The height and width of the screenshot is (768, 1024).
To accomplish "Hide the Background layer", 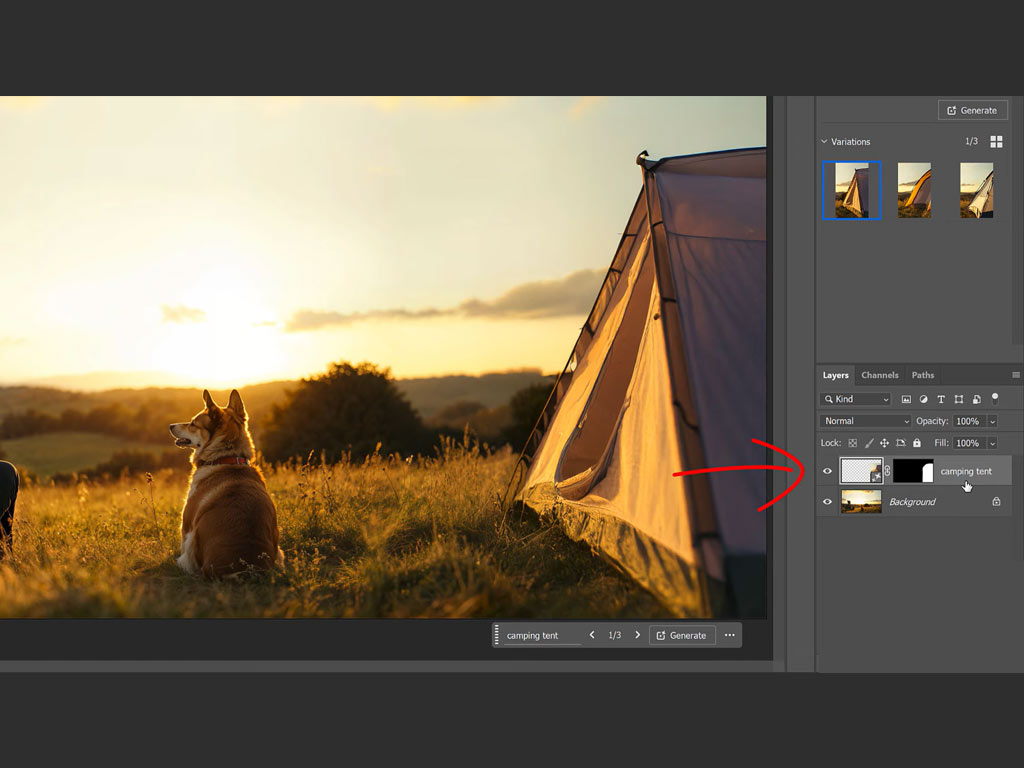I will [827, 502].
